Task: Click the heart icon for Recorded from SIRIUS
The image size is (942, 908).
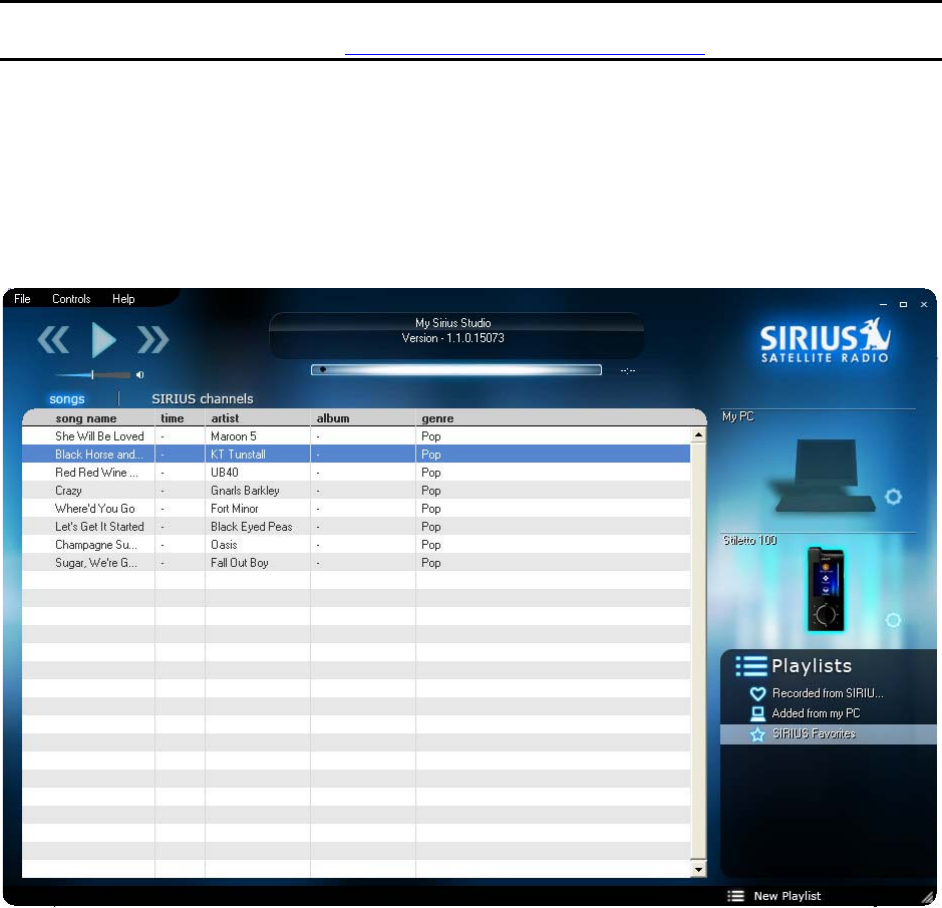Action: point(758,693)
